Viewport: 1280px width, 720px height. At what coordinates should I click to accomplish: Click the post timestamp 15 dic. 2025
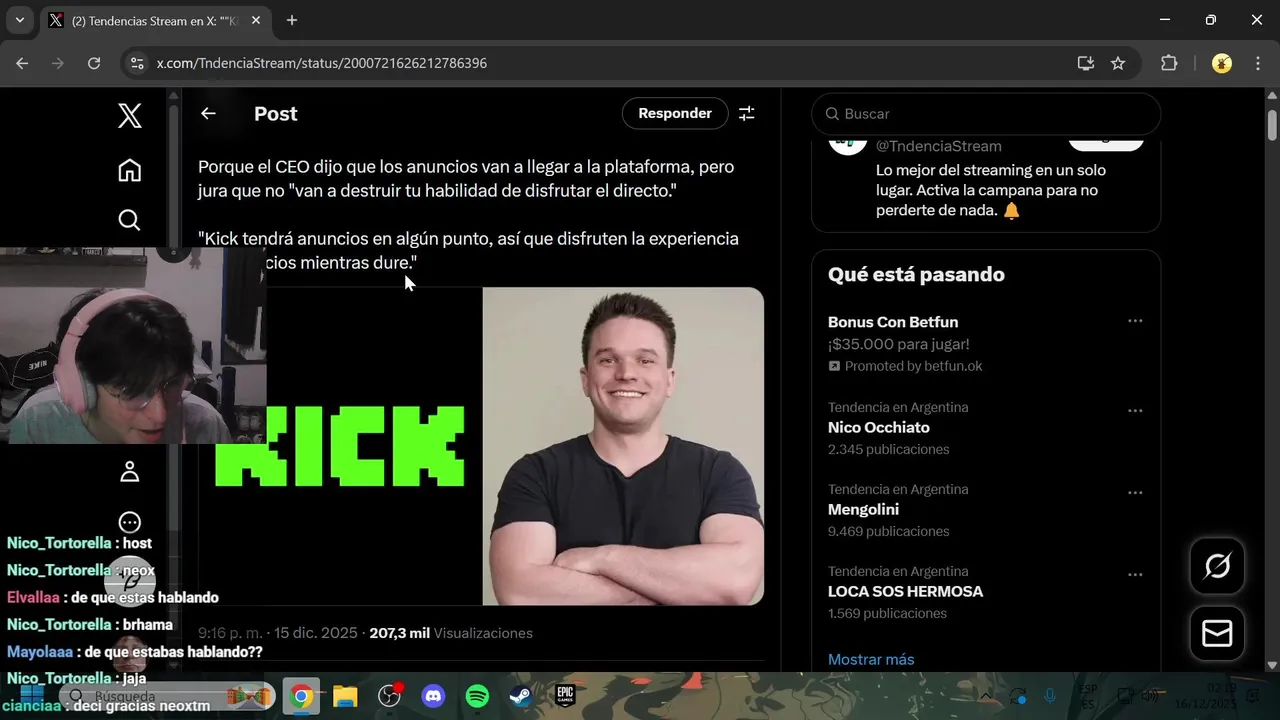point(277,633)
